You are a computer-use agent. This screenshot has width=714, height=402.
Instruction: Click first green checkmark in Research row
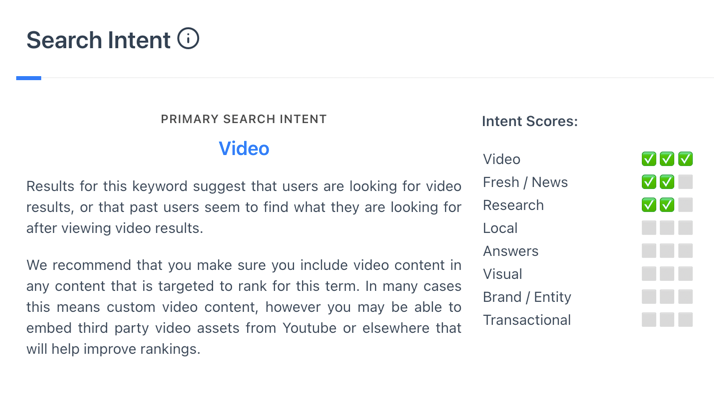pyautogui.click(x=649, y=205)
